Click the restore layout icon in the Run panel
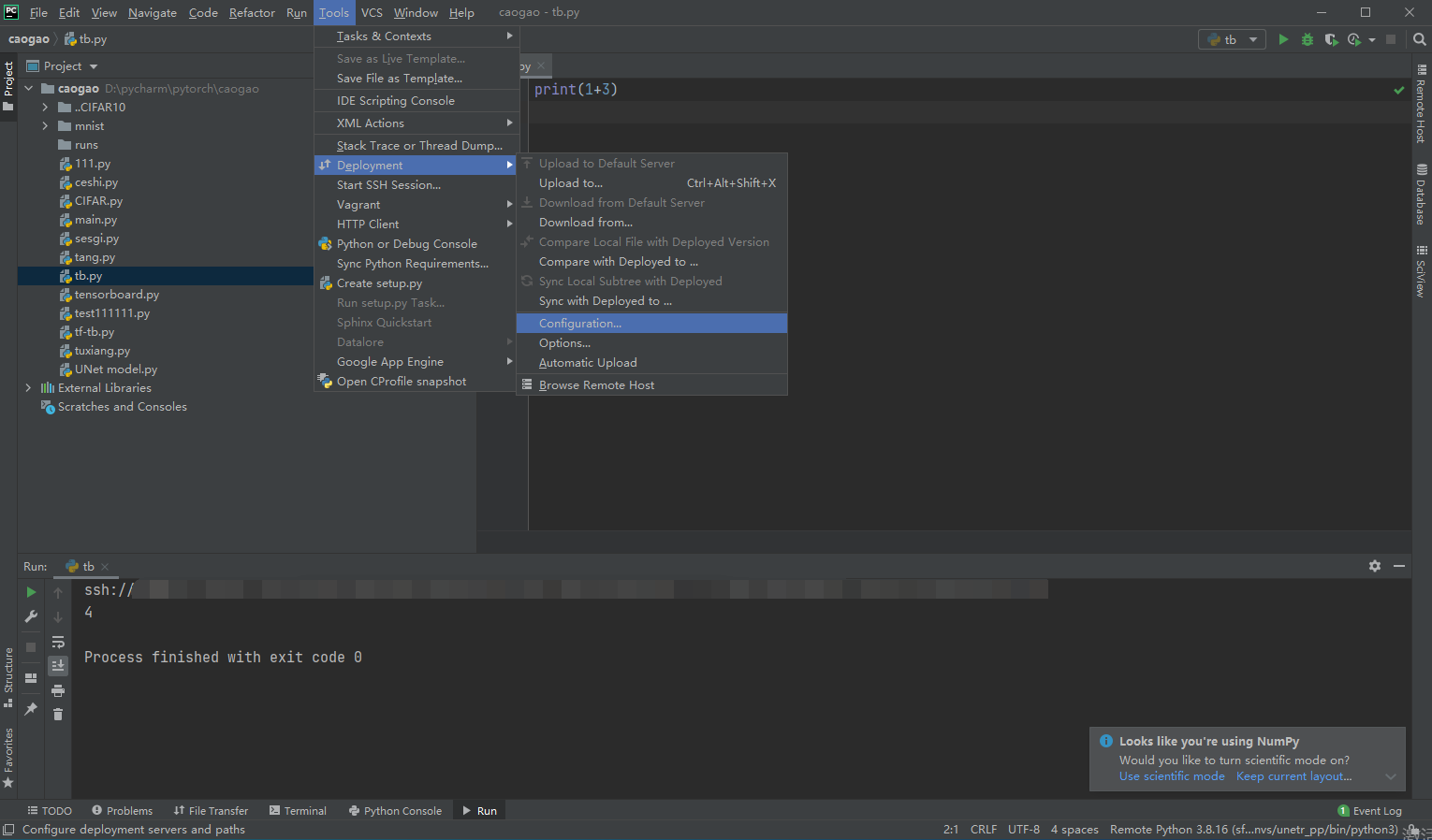 [x=31, y=678]
